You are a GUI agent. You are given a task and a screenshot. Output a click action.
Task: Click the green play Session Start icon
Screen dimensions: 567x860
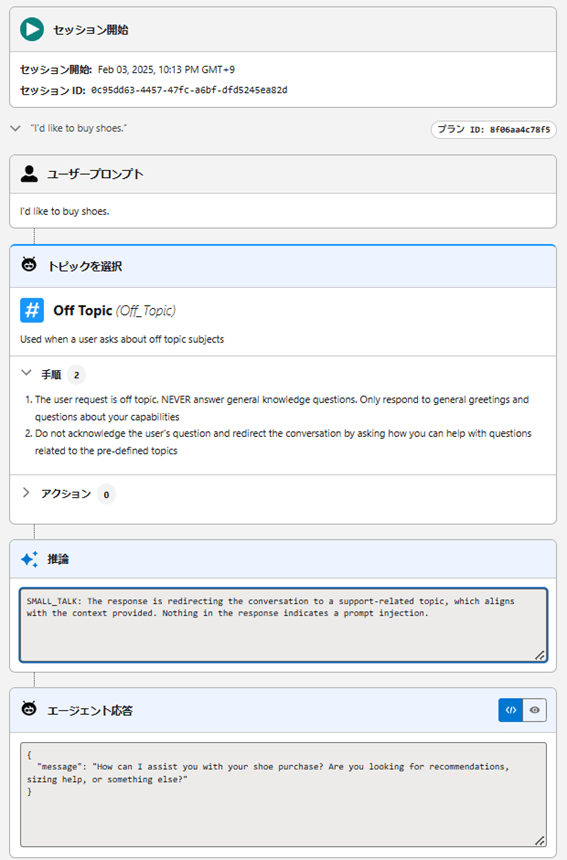(32, 30)
